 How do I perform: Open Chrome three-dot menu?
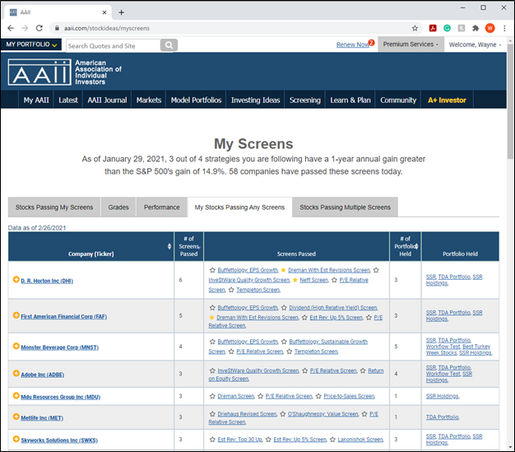coord(504,28)
